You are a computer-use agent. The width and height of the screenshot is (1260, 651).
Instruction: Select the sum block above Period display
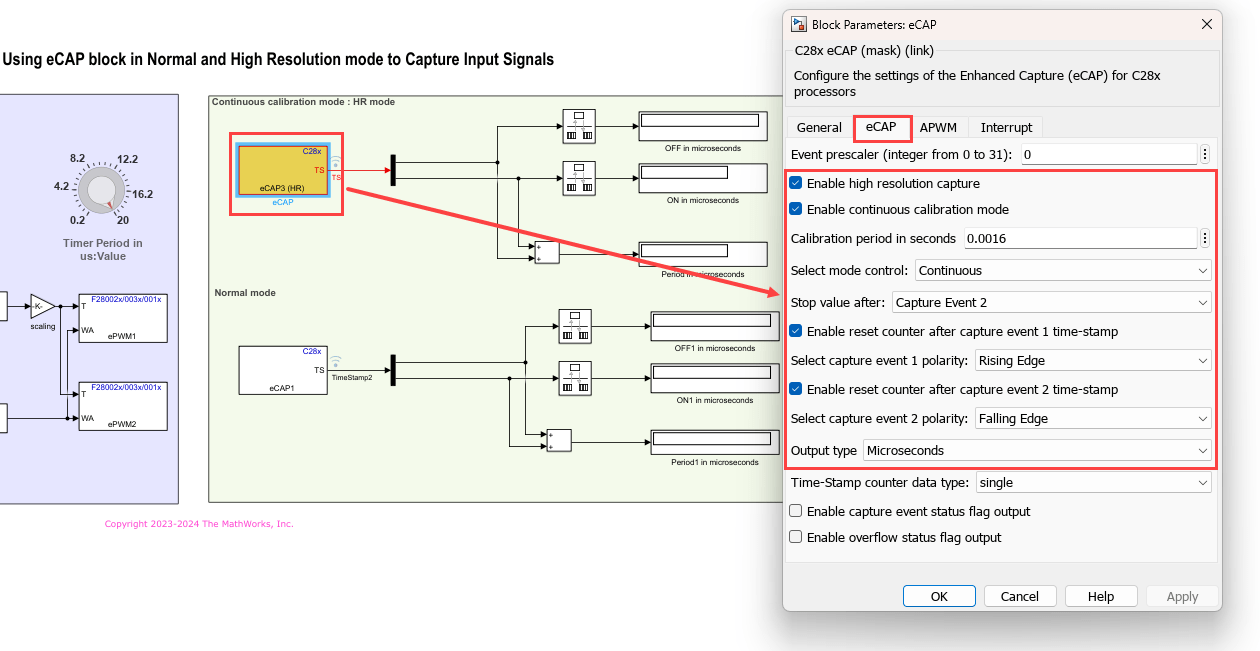547,252
